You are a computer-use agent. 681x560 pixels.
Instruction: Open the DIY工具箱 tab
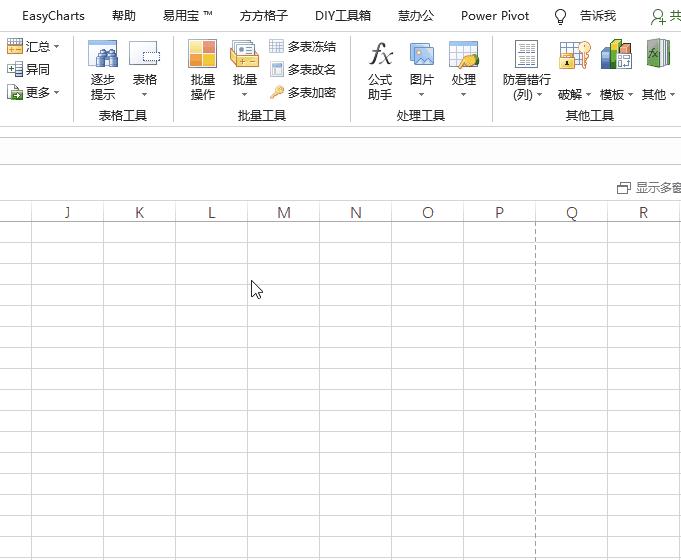[x=343, y=16]
